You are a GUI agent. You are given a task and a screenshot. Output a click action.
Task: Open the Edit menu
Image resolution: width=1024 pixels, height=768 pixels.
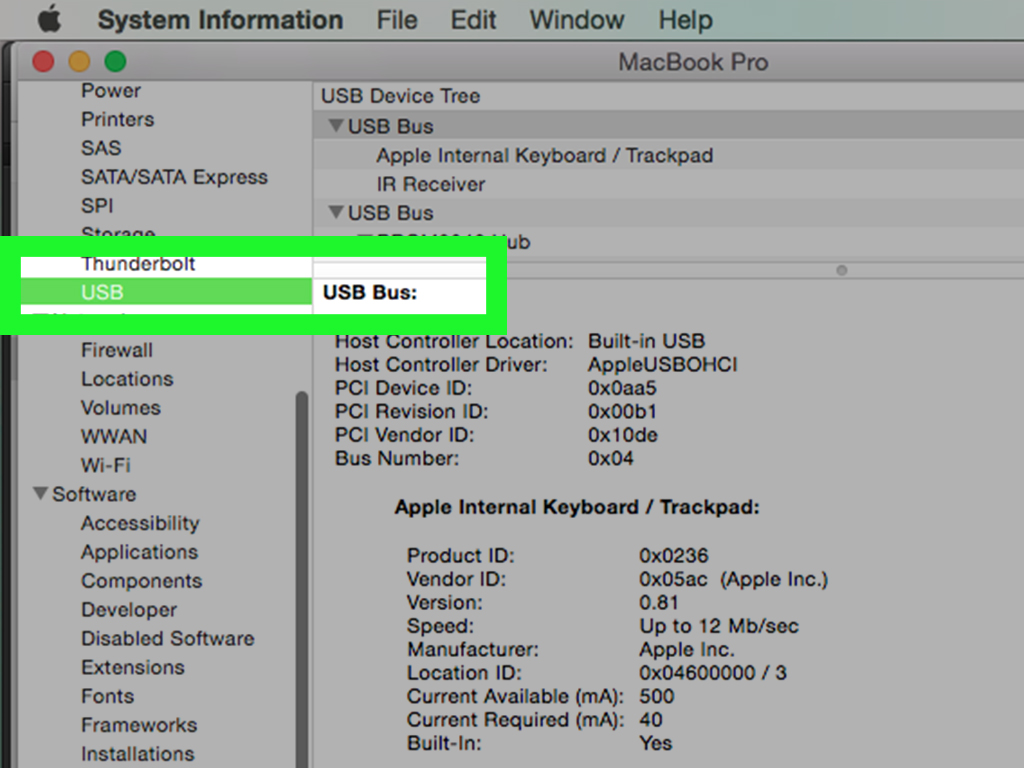pos(473,20)
